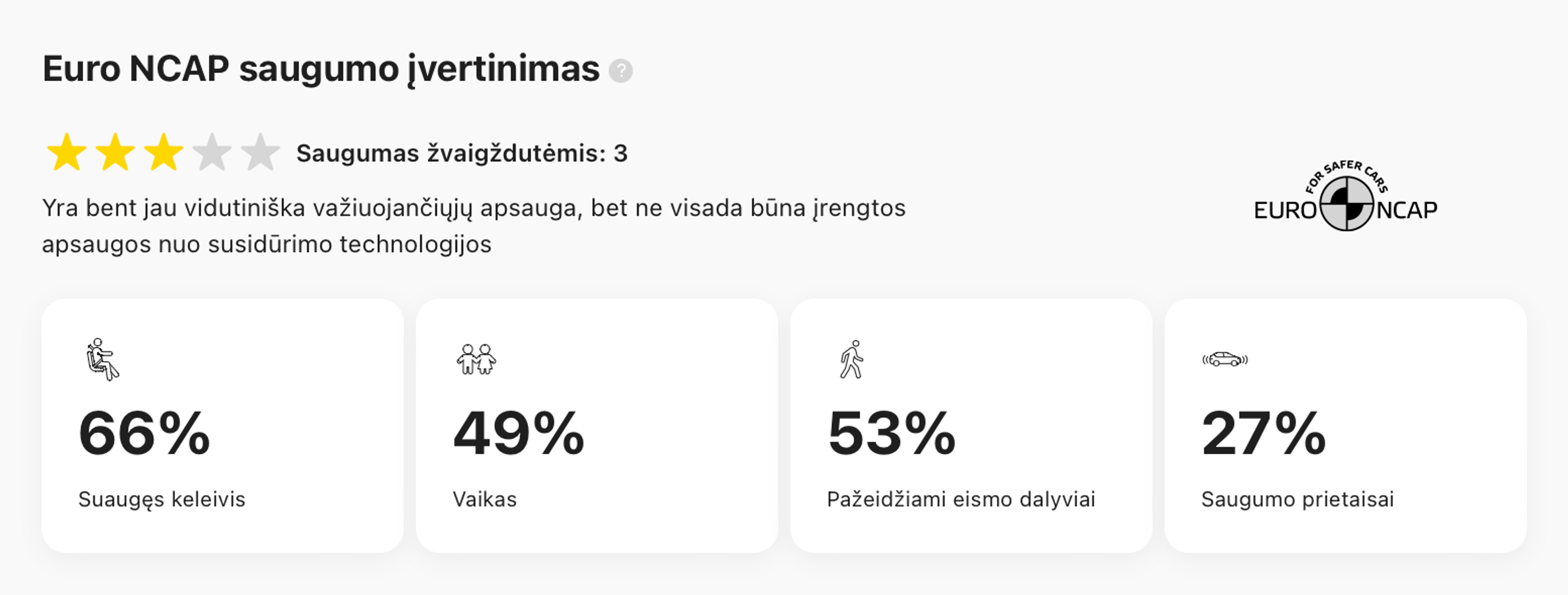Viewport: 1568px width, 595px height.
Task: Click the Suaugęs keleivis label
Action: coord(162,500)
